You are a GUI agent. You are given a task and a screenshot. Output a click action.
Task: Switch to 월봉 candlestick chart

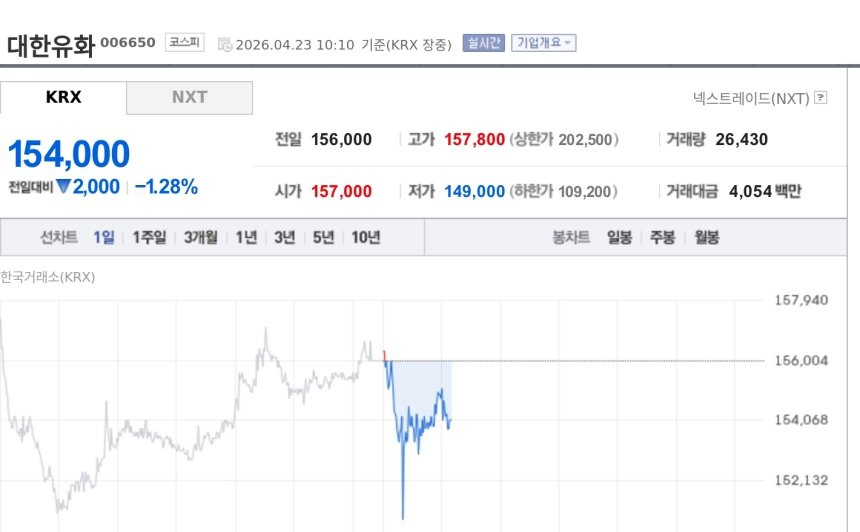click(706, 238)
